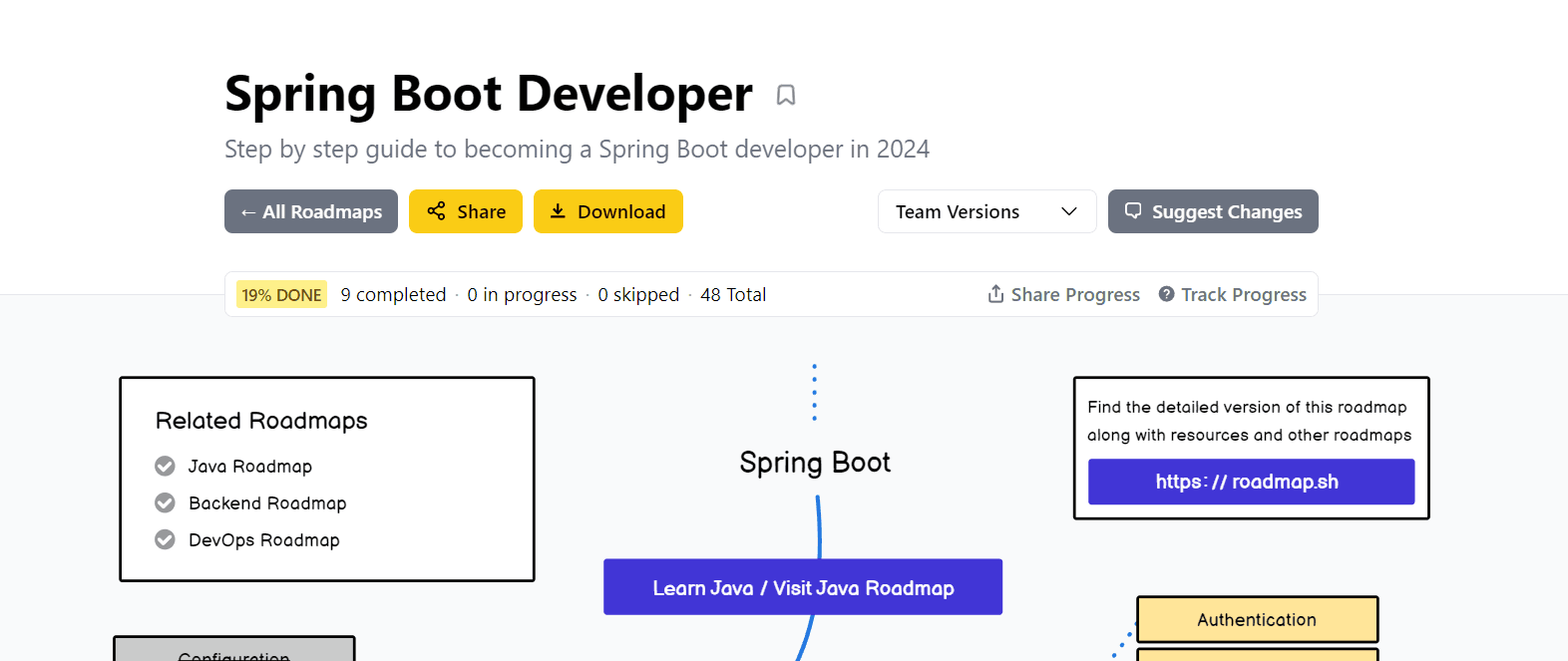This screenshot has width=1568, height=661.
Task: Click '9 completed' progress text
Action: pyautogui.click(x=393, y=294)
